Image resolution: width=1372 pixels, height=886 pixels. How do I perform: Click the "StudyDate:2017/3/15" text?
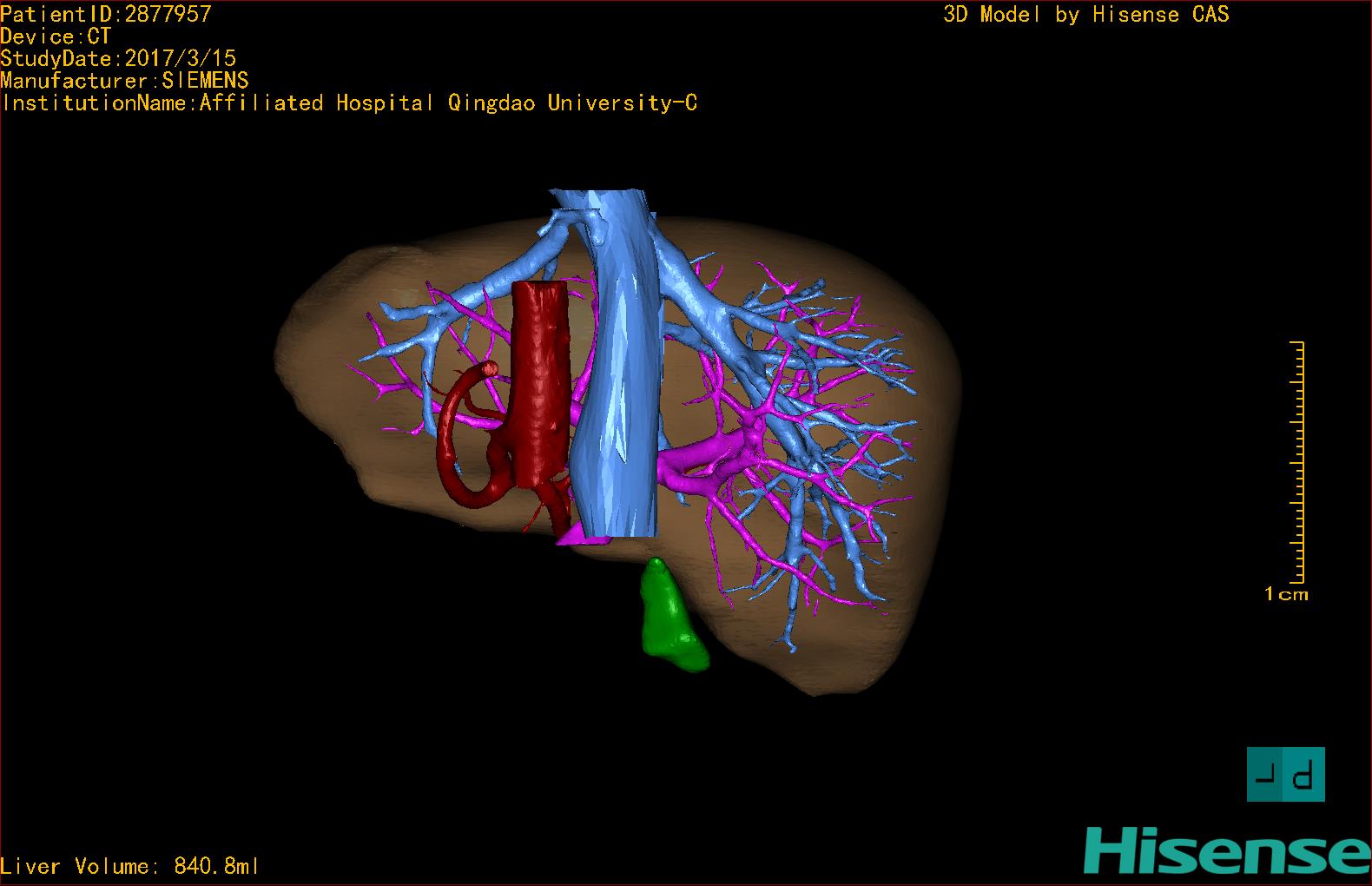(118, 58)
